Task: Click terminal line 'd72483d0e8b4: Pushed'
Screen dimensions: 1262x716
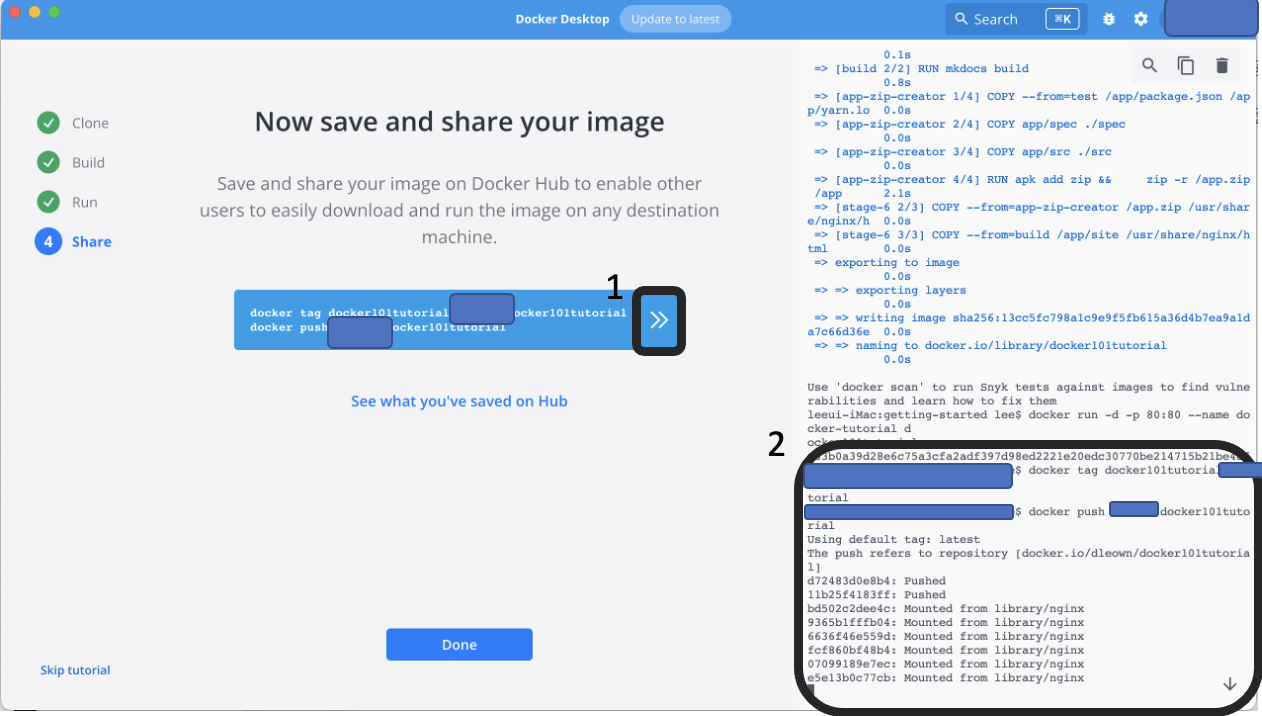Action: (x=876, y=580)
